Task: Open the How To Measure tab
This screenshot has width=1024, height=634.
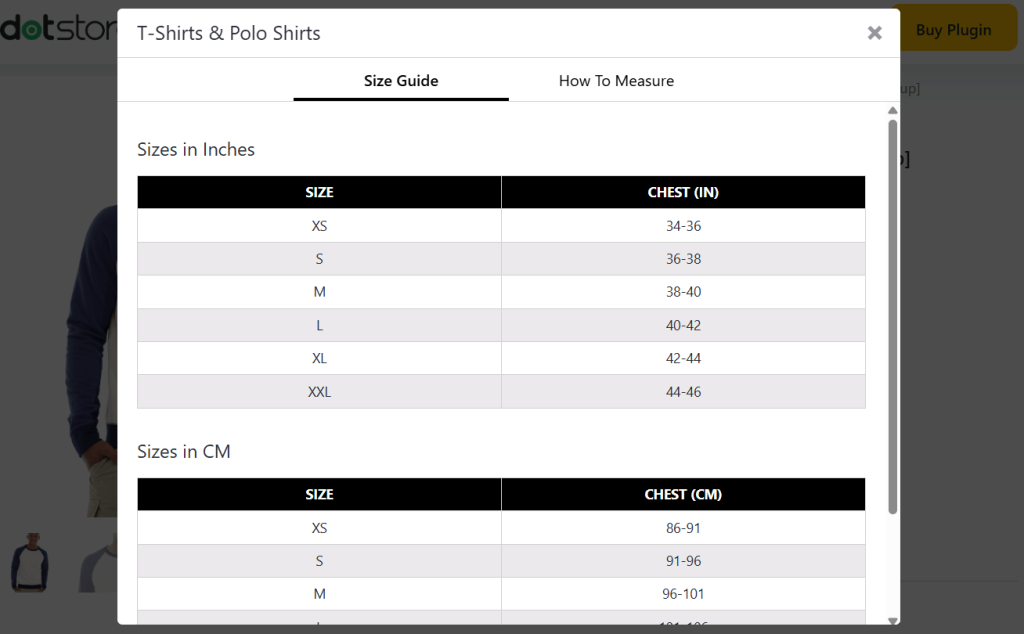Action: pyautogui.click(x=616, y=81)
